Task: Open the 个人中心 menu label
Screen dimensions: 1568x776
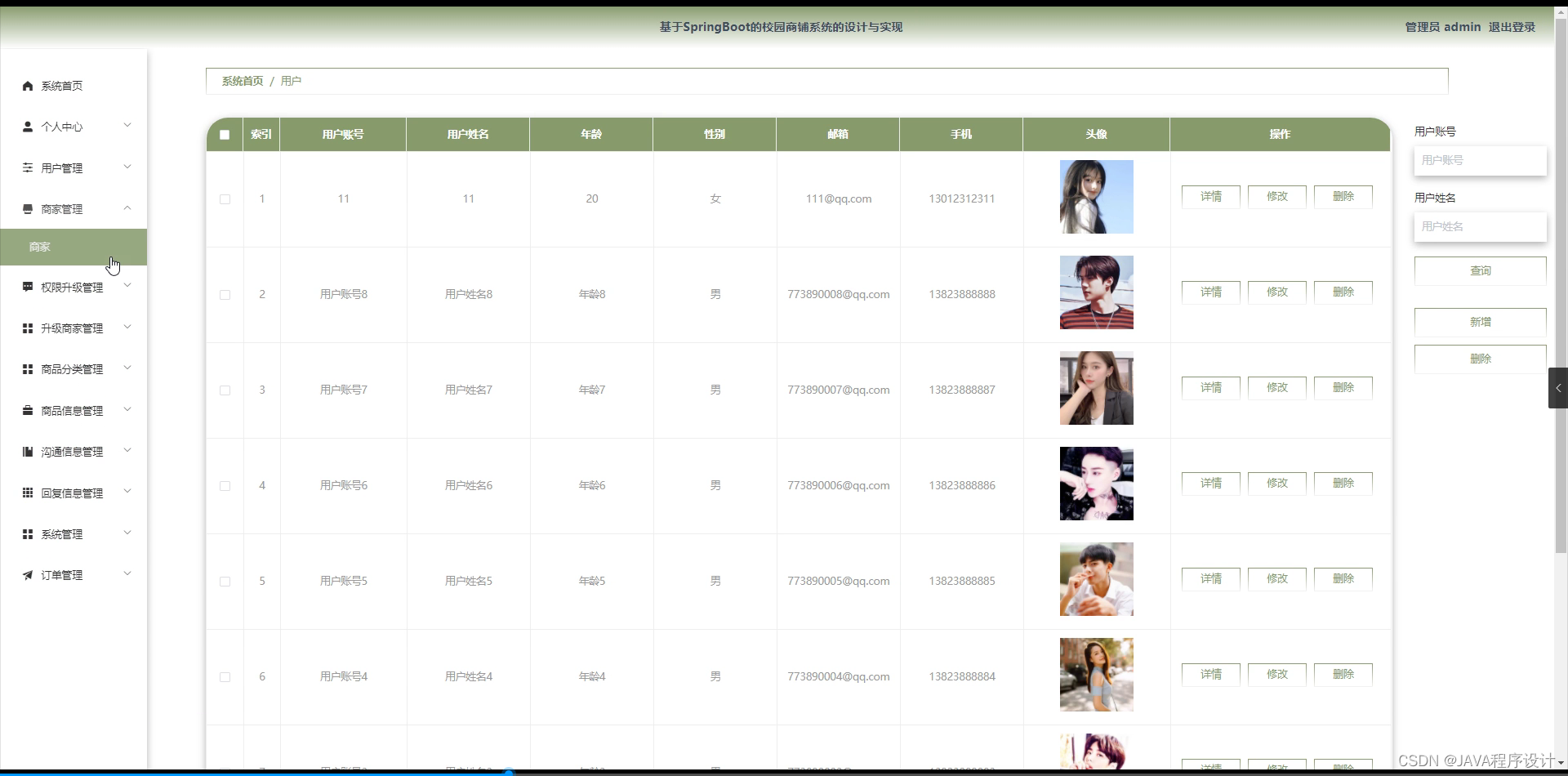Action: pyautogui.click(x=62, y=127)
